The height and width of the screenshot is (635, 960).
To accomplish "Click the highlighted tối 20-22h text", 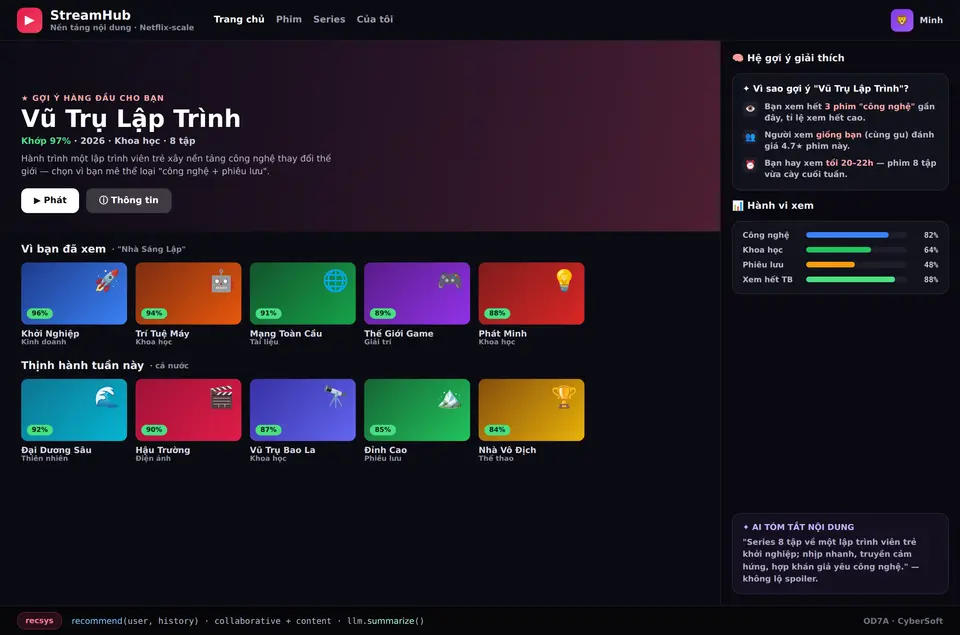I will 849,162.
